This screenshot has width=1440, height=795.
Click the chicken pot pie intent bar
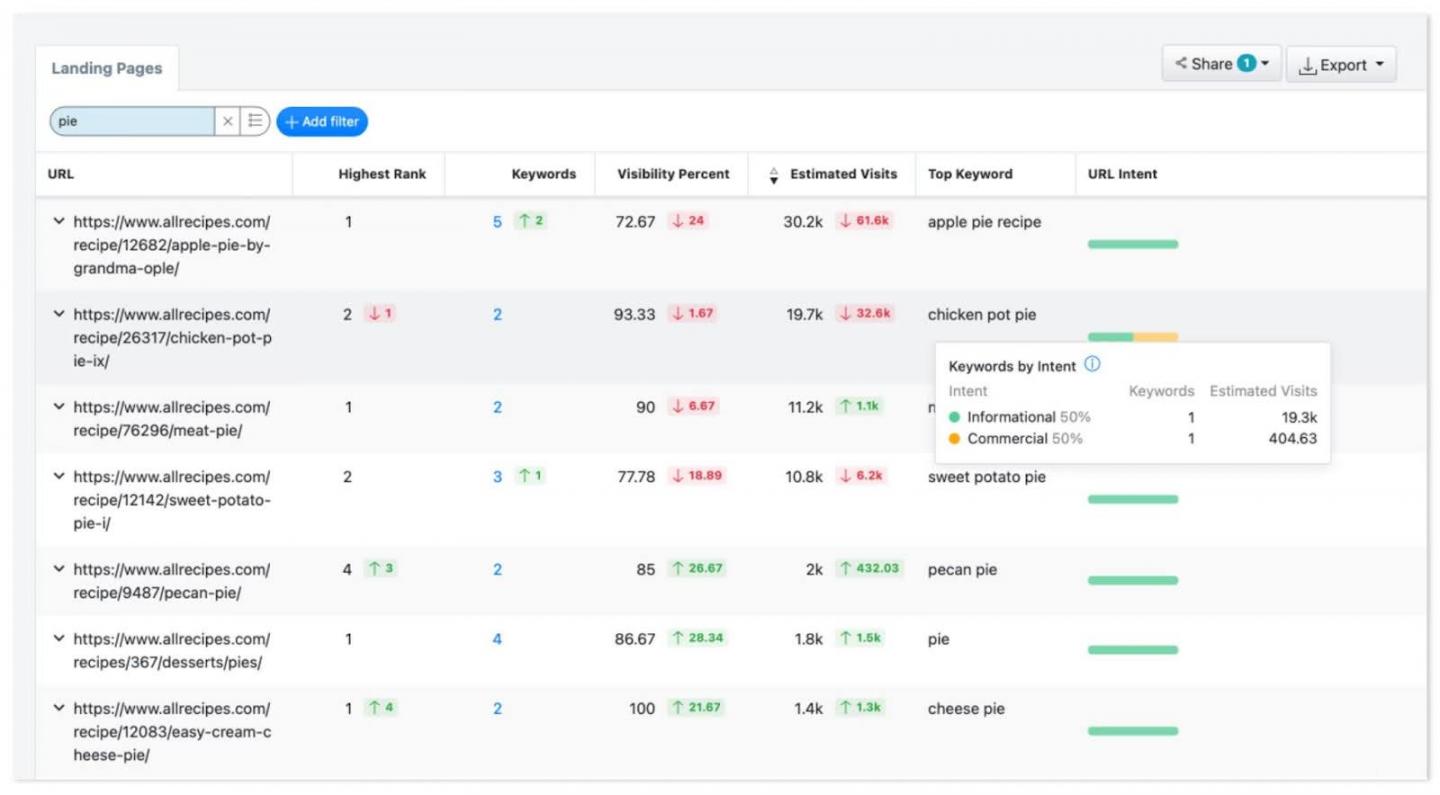(x=1133, y=337)
